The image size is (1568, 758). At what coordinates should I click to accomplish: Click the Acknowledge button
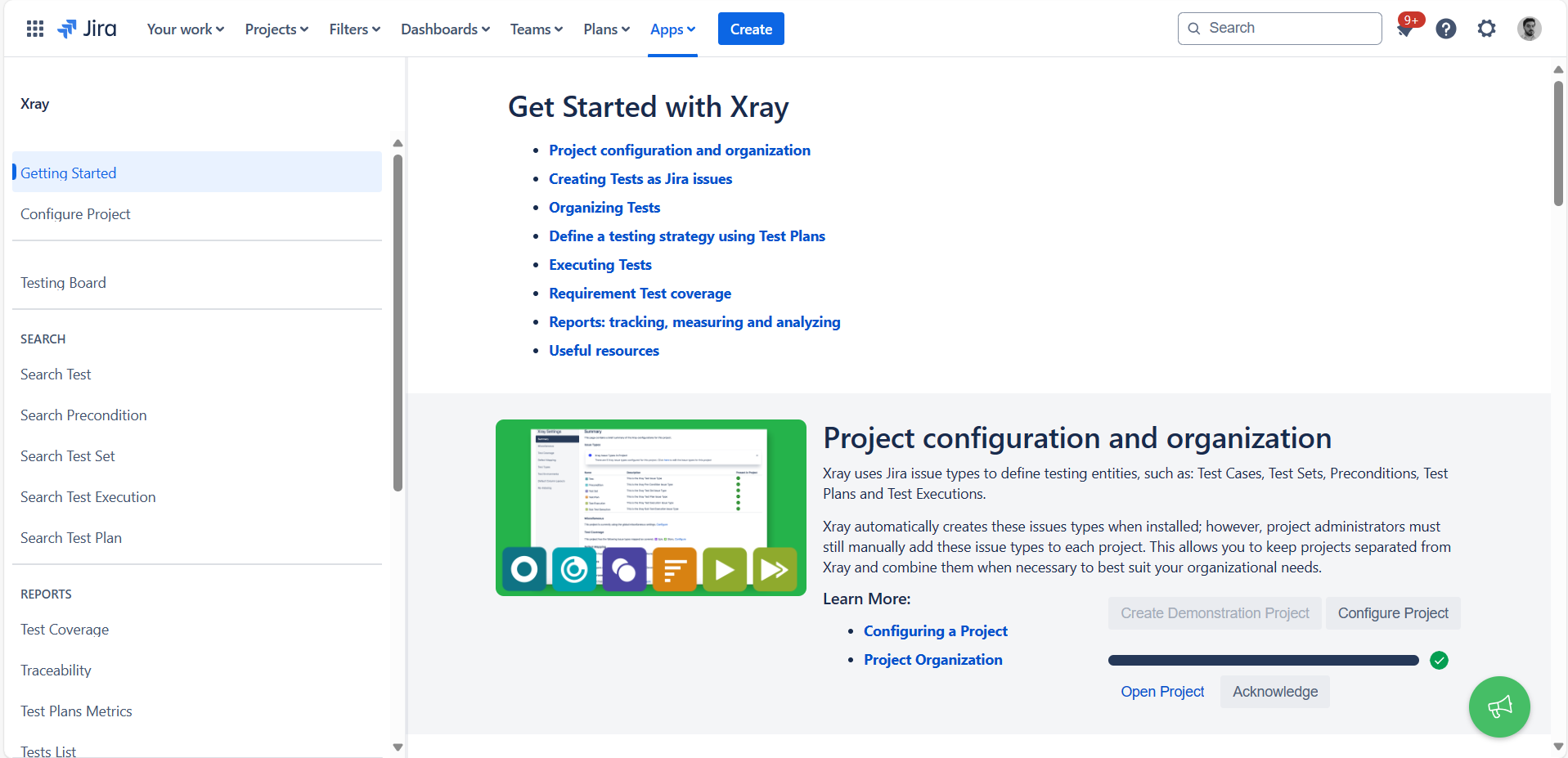point(1275,692)
